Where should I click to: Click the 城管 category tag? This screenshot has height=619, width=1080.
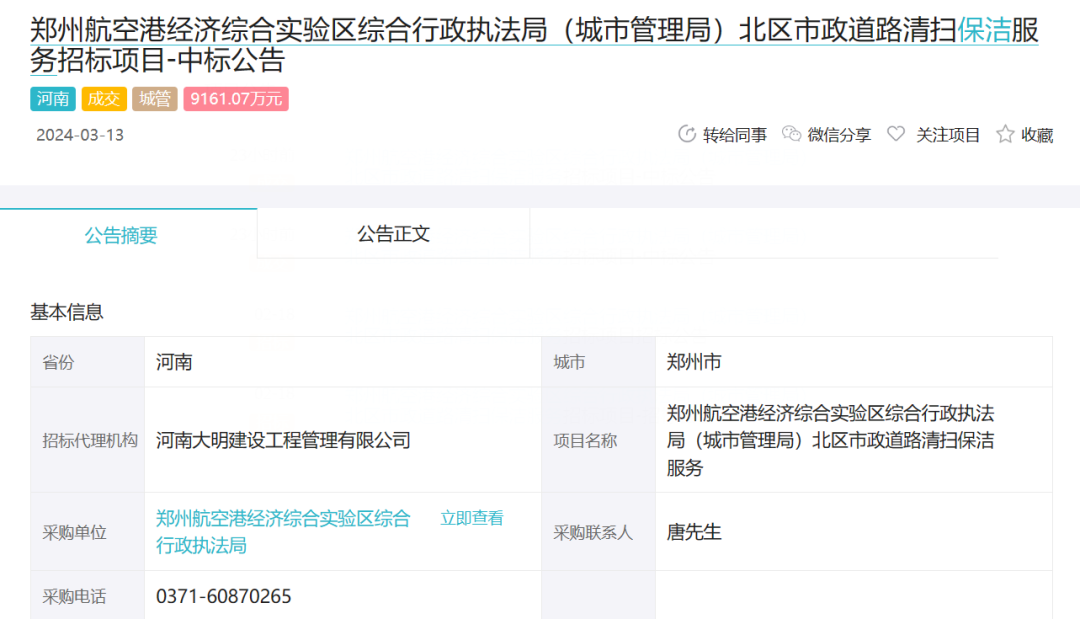(155, 99)
